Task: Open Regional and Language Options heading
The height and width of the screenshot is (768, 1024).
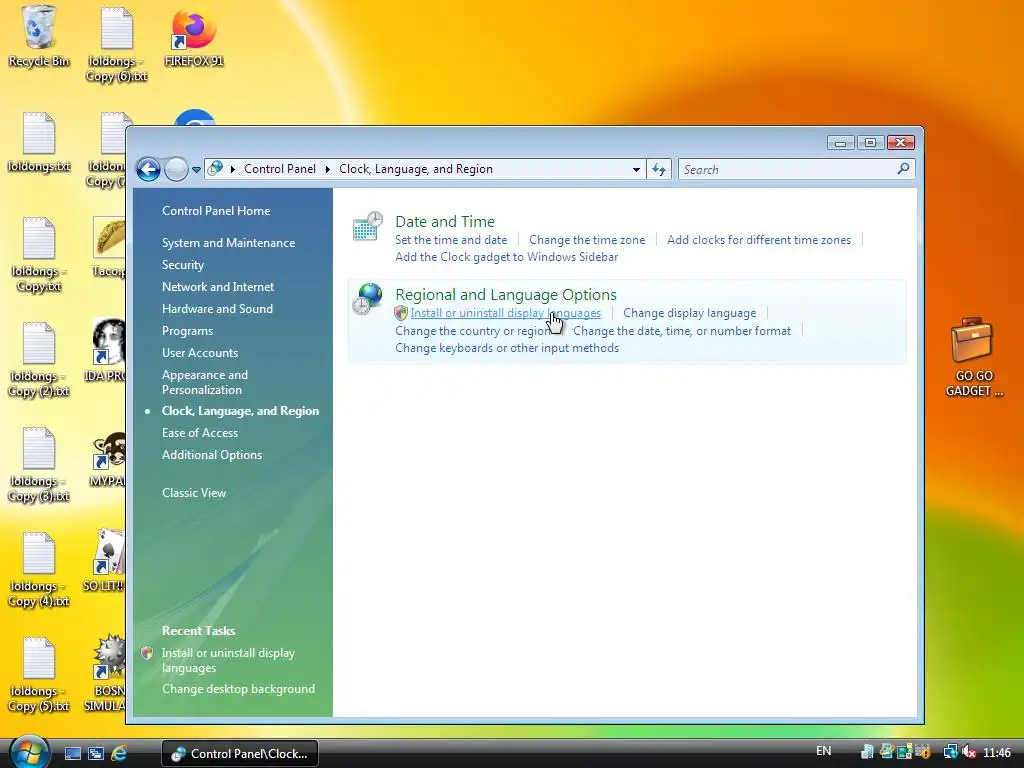Action: point(505,295)
